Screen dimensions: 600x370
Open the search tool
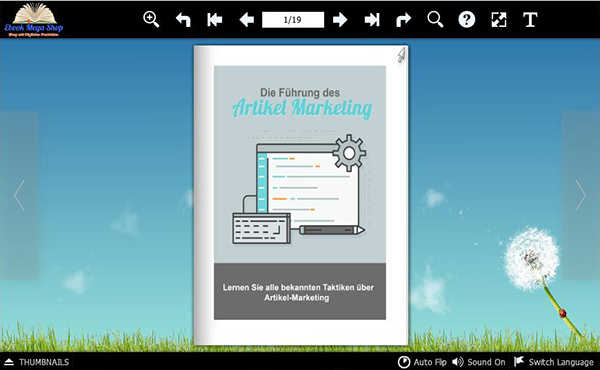coord(435,19)
